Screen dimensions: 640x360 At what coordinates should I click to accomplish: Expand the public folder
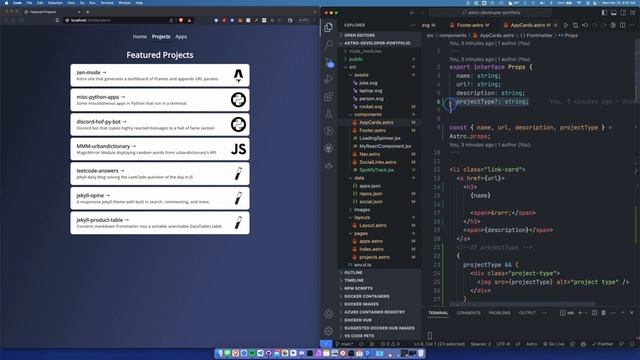point(380,59)
